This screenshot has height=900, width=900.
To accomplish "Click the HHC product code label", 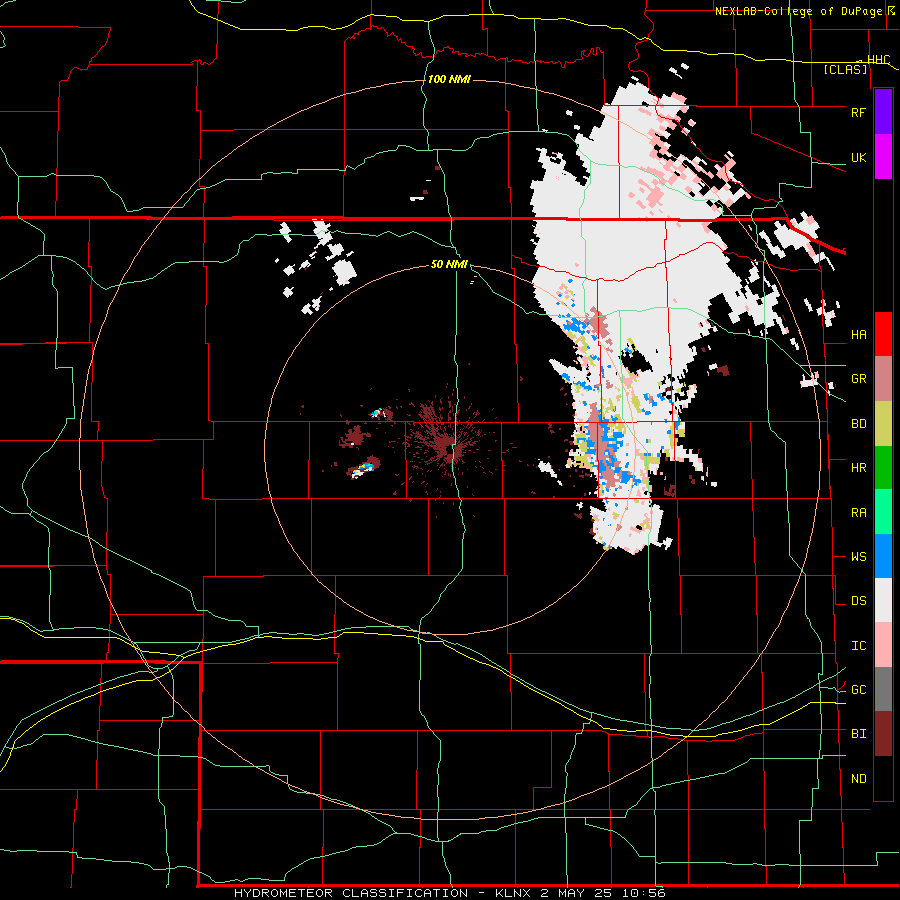I will coord(878,60).
